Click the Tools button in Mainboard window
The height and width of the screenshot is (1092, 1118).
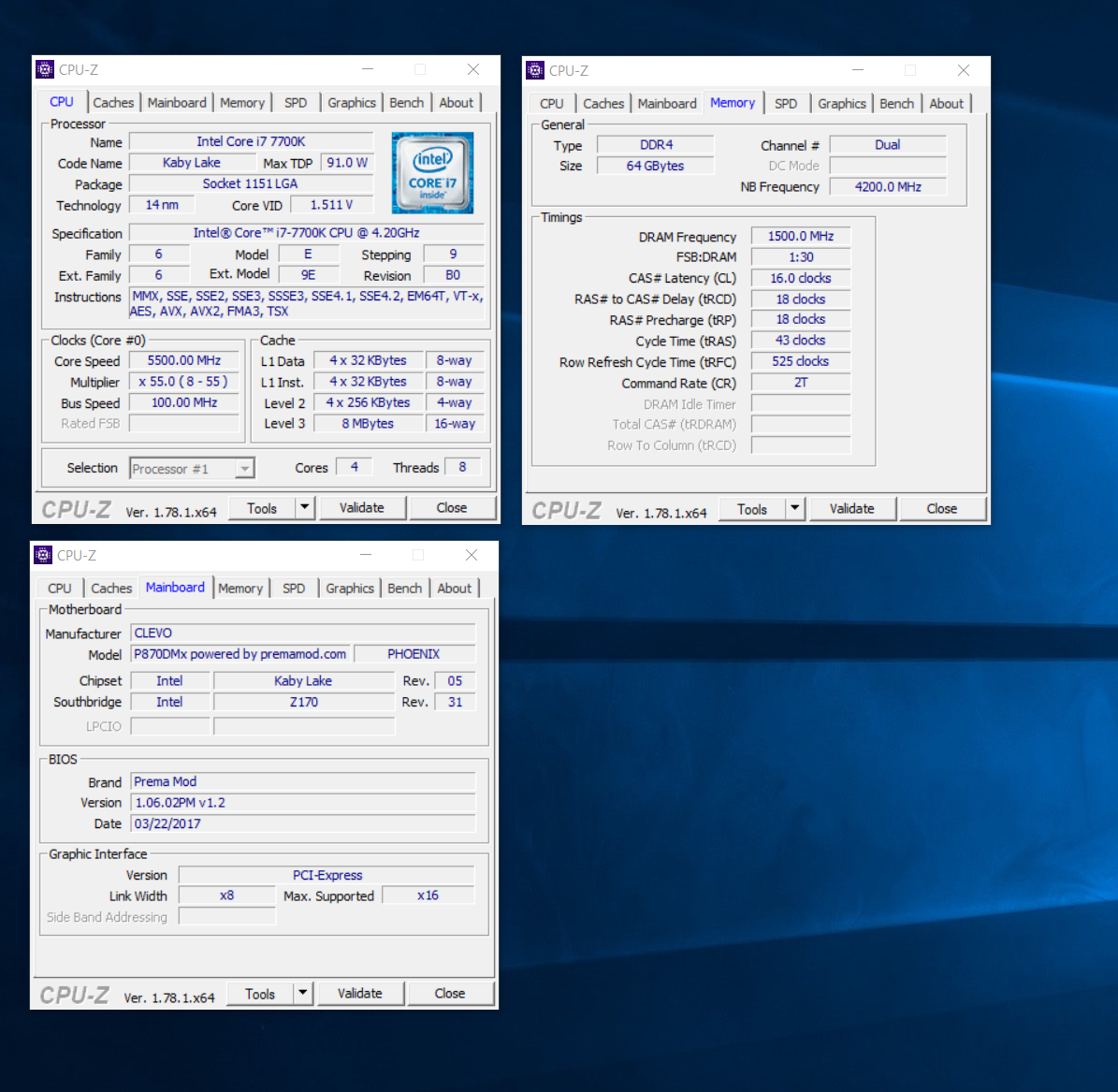260,994
